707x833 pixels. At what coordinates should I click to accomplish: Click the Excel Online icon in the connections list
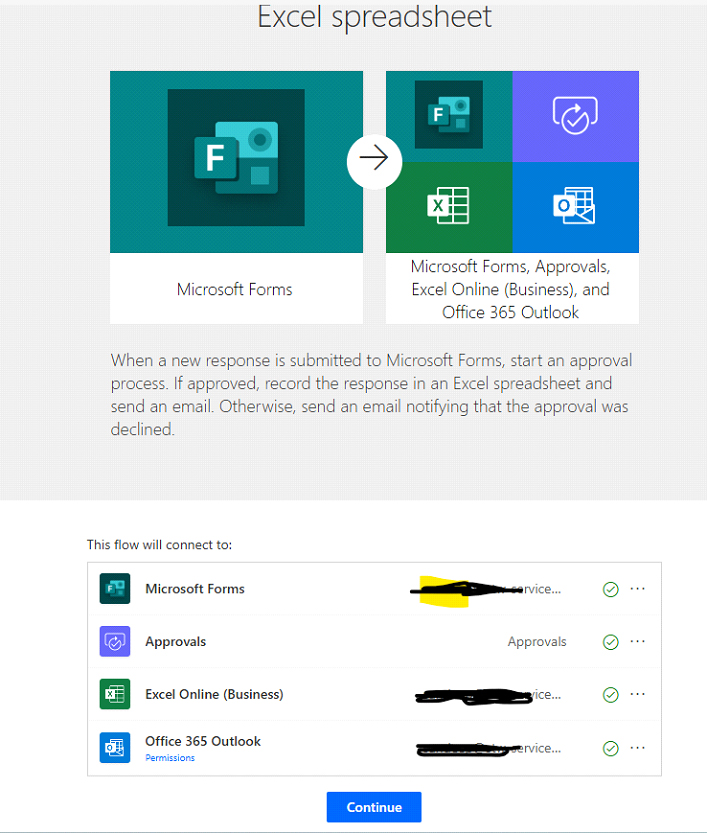coord(115,694)
